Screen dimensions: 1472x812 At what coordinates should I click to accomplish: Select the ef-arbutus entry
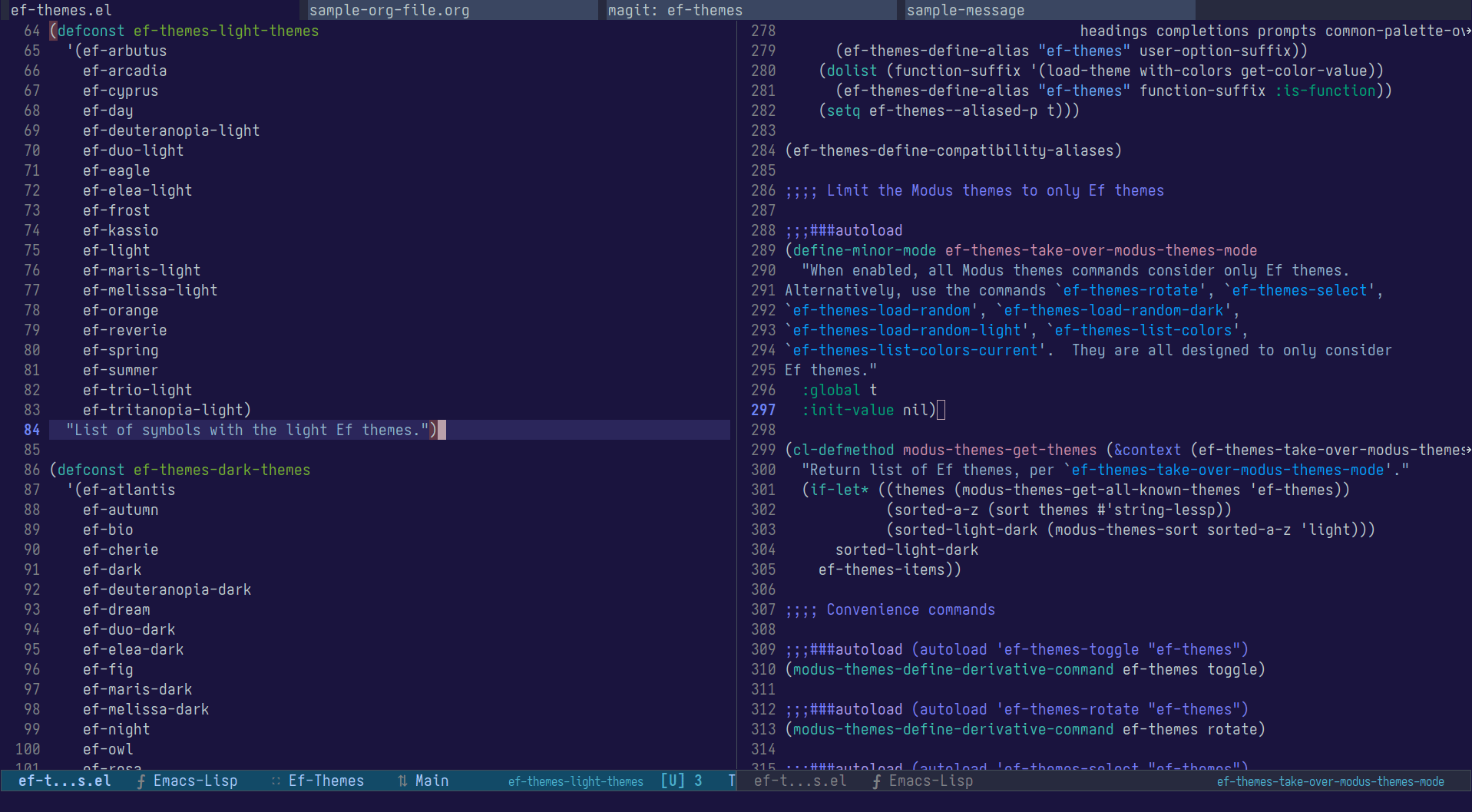[125, 51]
